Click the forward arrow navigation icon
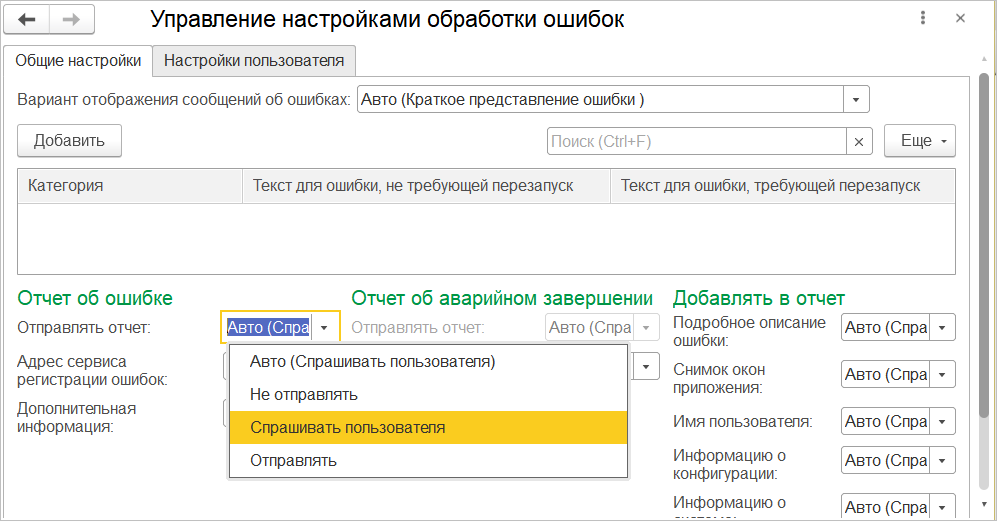The image size is (997, 522). (x=71, y=19)
